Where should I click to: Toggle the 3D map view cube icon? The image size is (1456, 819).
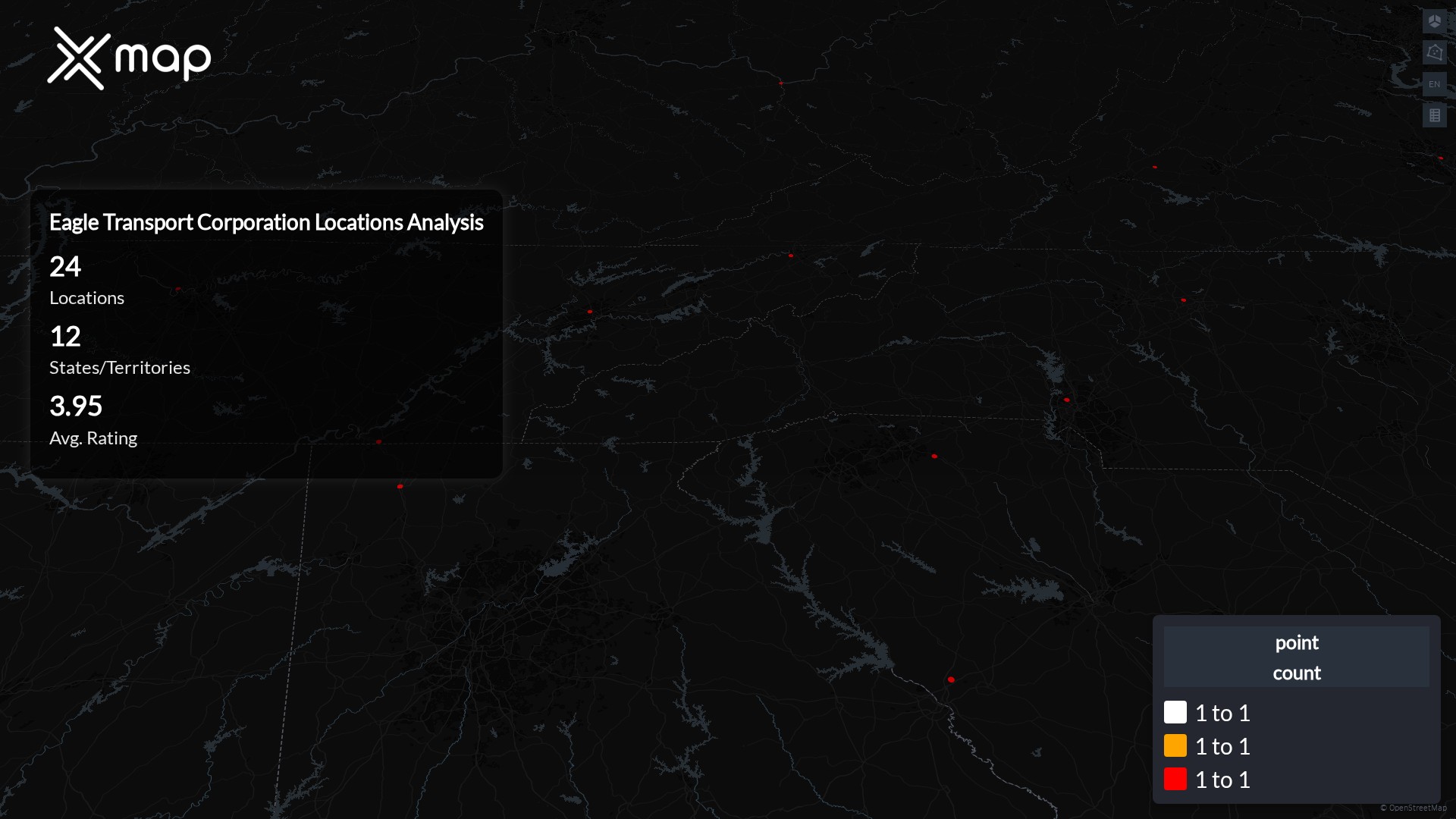click(1434, 21)
